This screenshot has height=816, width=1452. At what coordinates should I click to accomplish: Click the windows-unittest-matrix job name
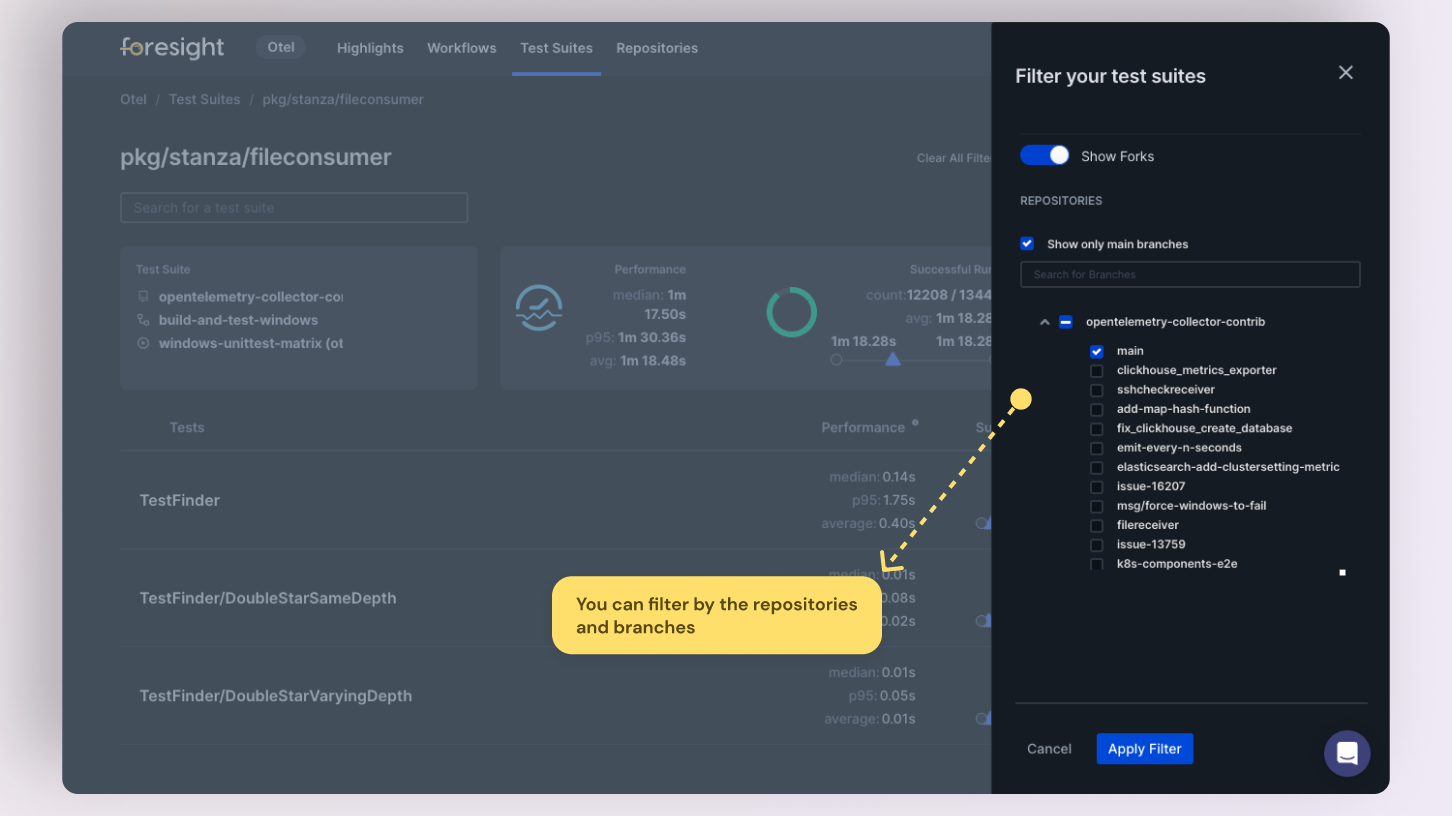(251, 343)
